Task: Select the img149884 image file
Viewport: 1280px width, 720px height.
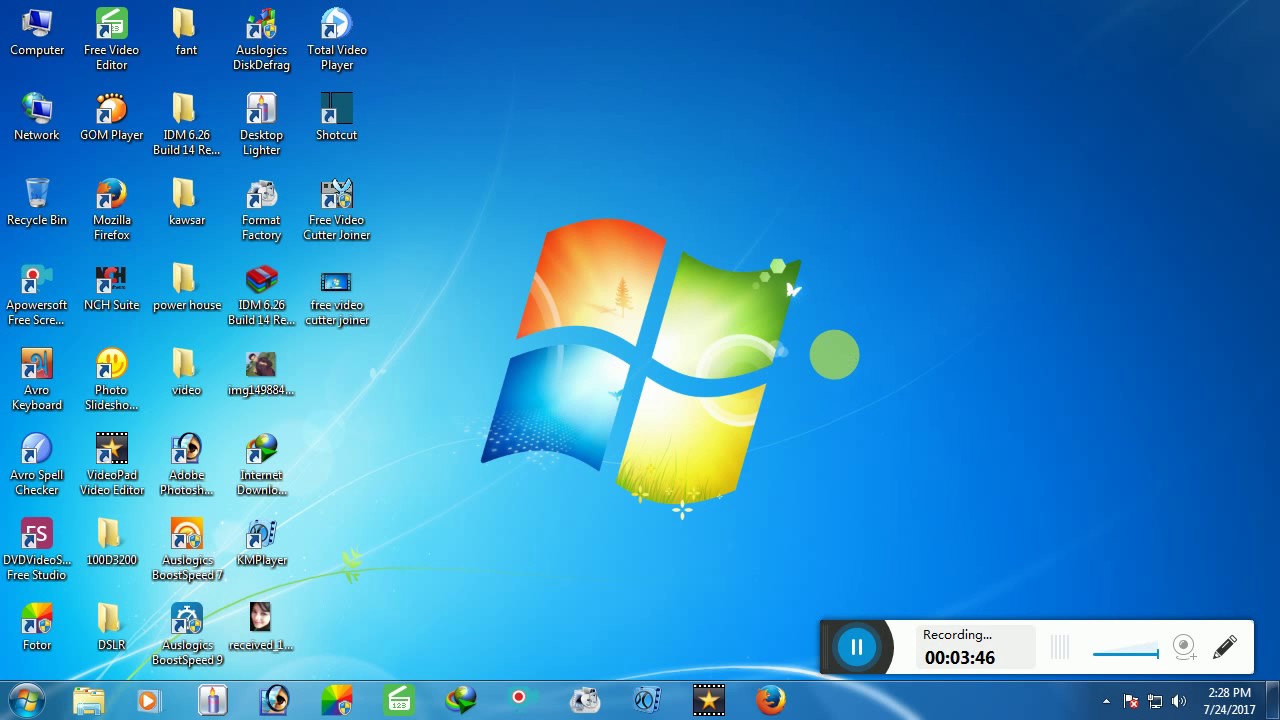Action: [261, 373]
